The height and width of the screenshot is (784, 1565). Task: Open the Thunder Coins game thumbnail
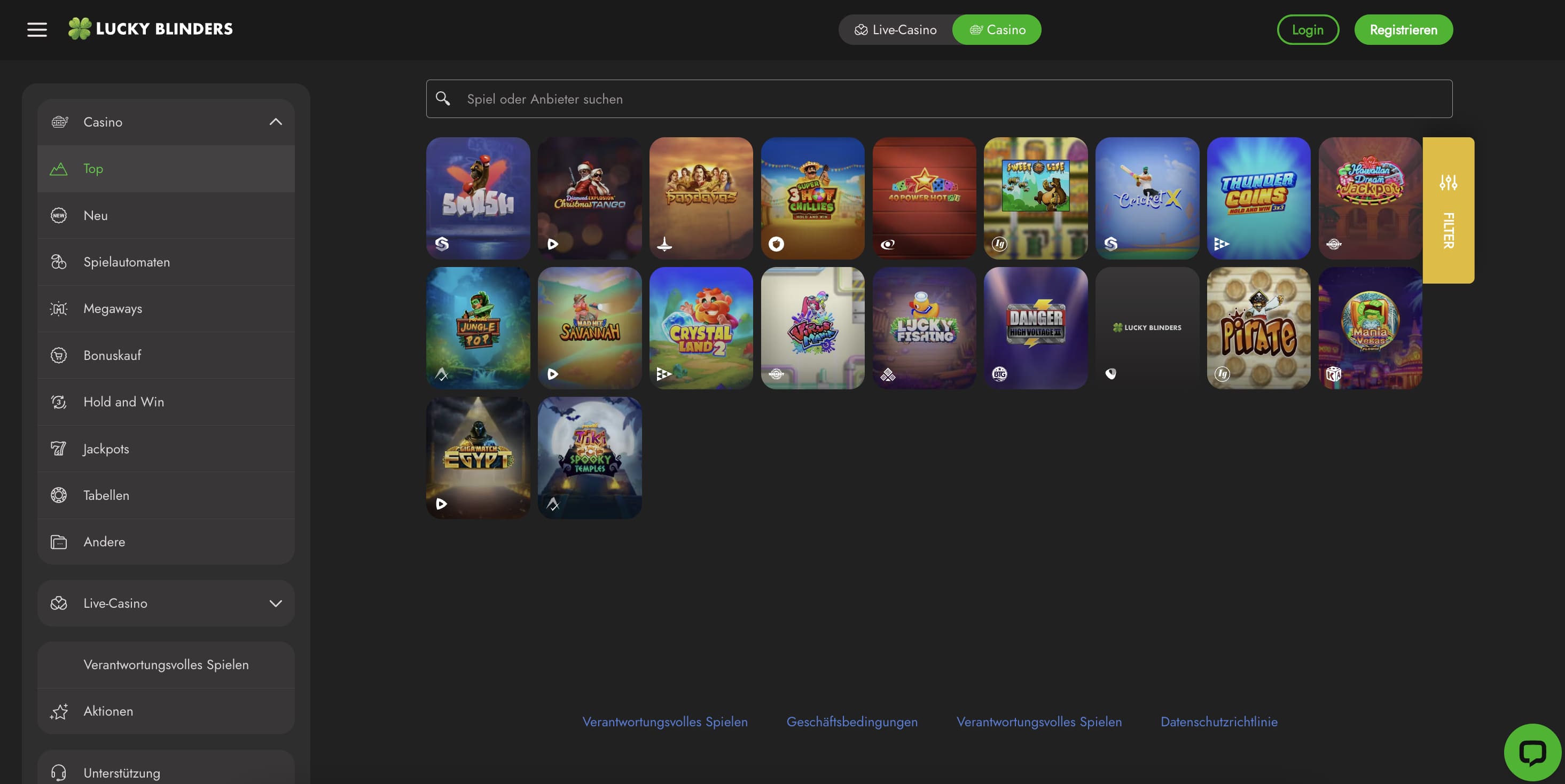pos(1258,198)
